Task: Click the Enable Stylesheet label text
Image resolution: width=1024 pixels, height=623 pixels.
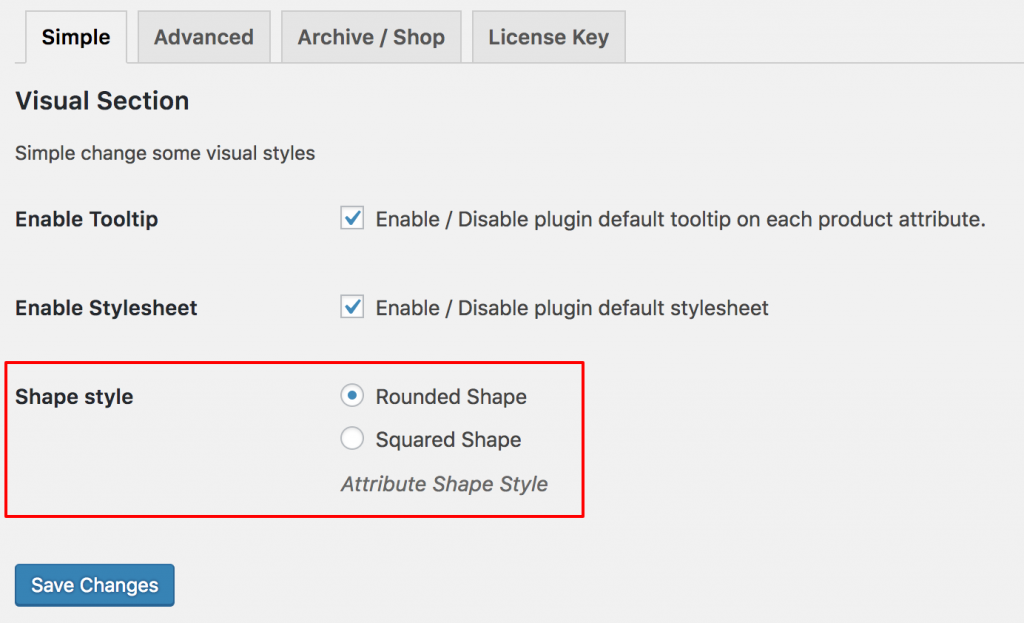Action: pos(105,308)
